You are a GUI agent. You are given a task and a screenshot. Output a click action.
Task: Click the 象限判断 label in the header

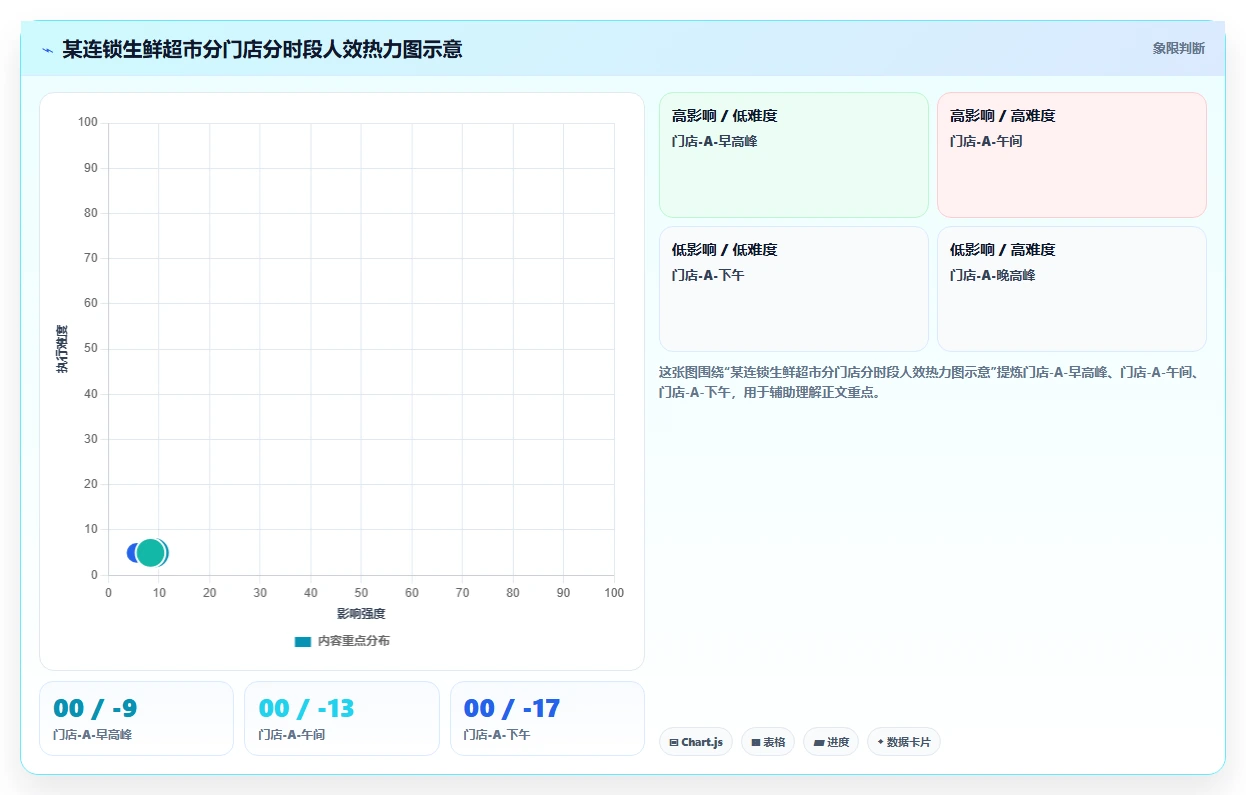pyautogui.click(x=1178, y=48)
